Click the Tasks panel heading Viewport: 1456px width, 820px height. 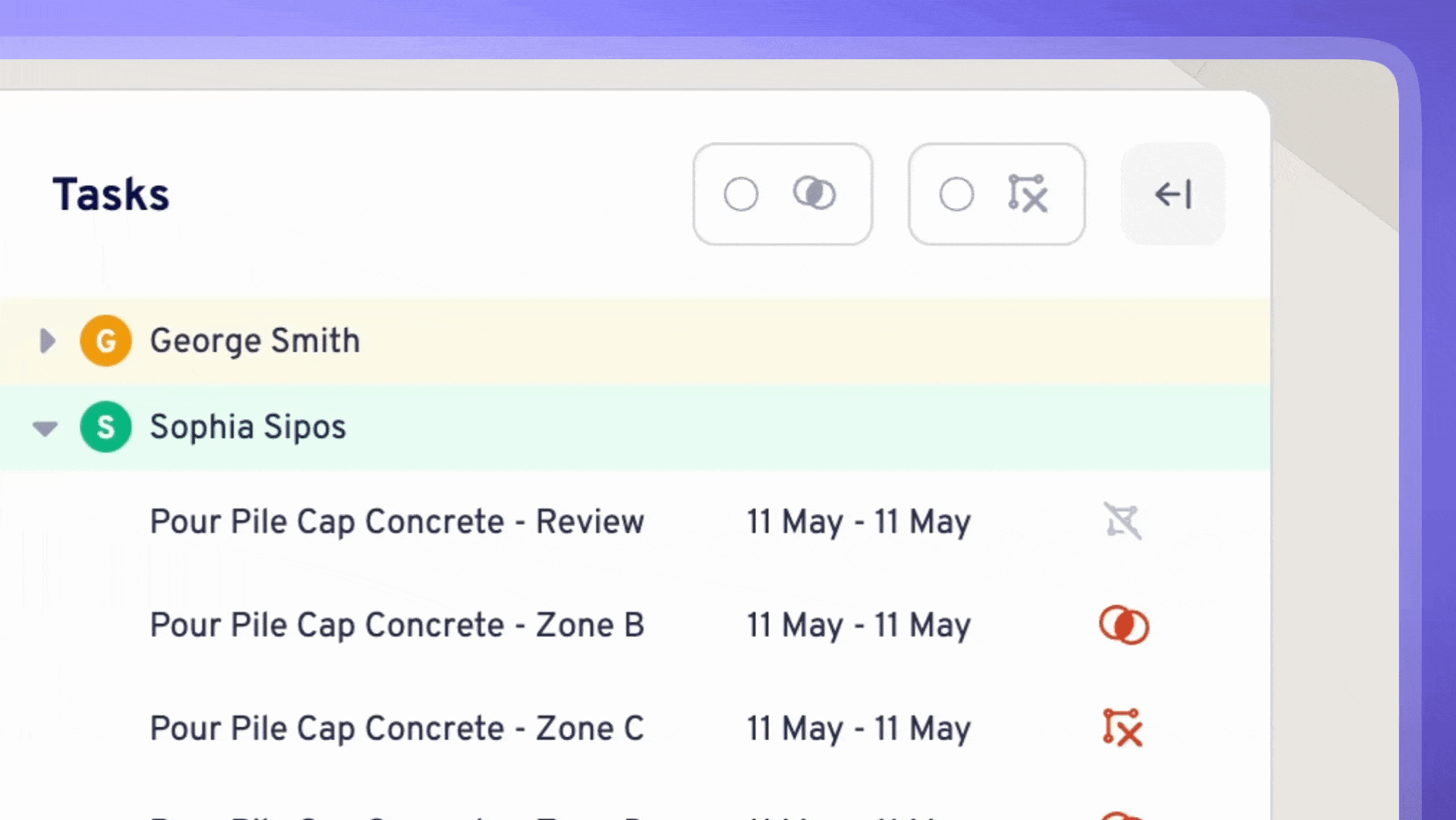click(111, 194)
